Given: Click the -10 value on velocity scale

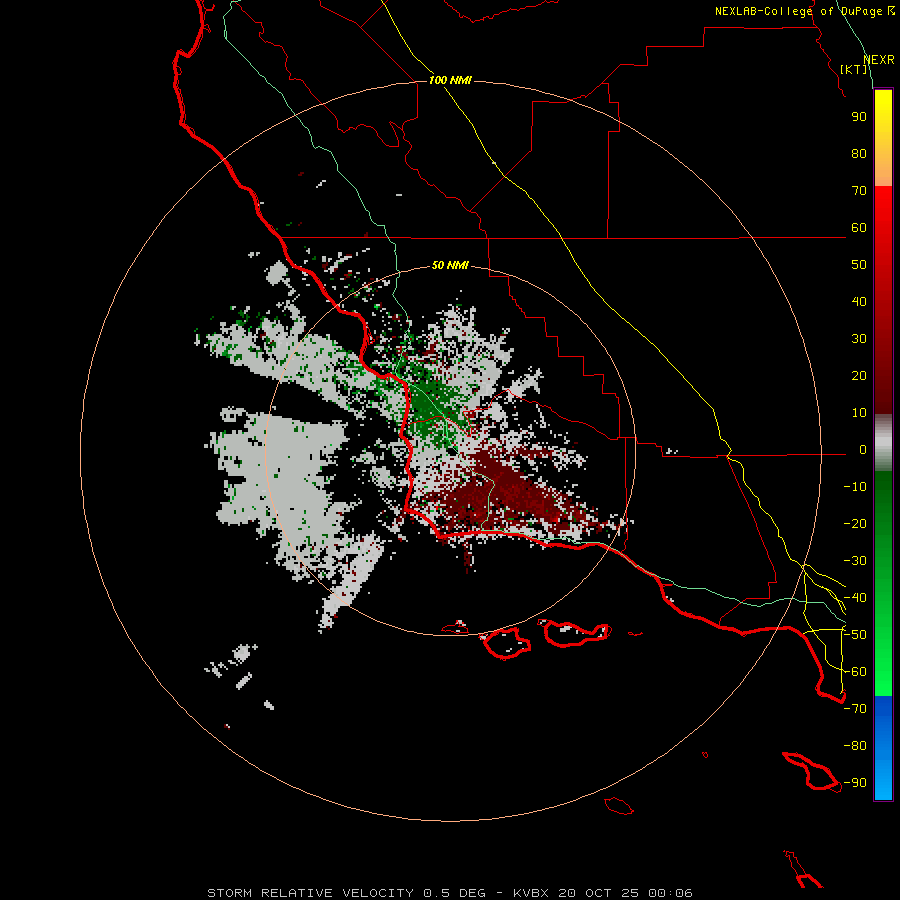Looking at the screenshot, I should click(x=855, y=487).
